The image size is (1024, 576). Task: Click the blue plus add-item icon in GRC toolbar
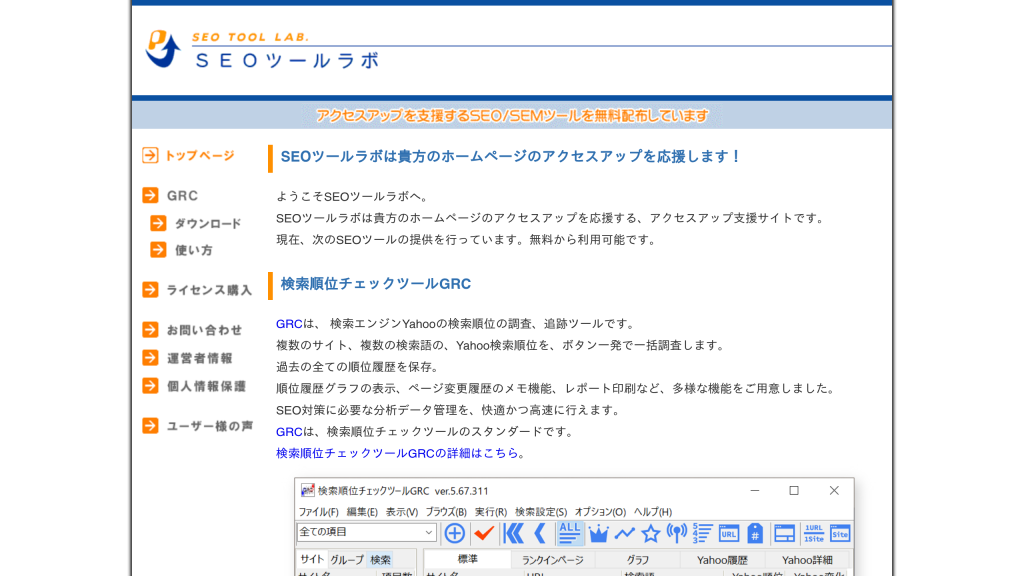tap(455, 534)
